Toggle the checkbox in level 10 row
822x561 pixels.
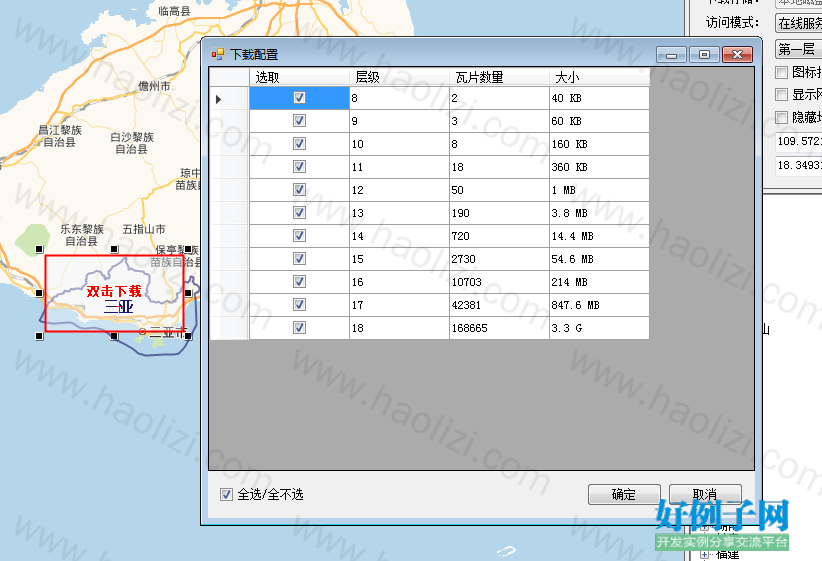pos(299,144)
